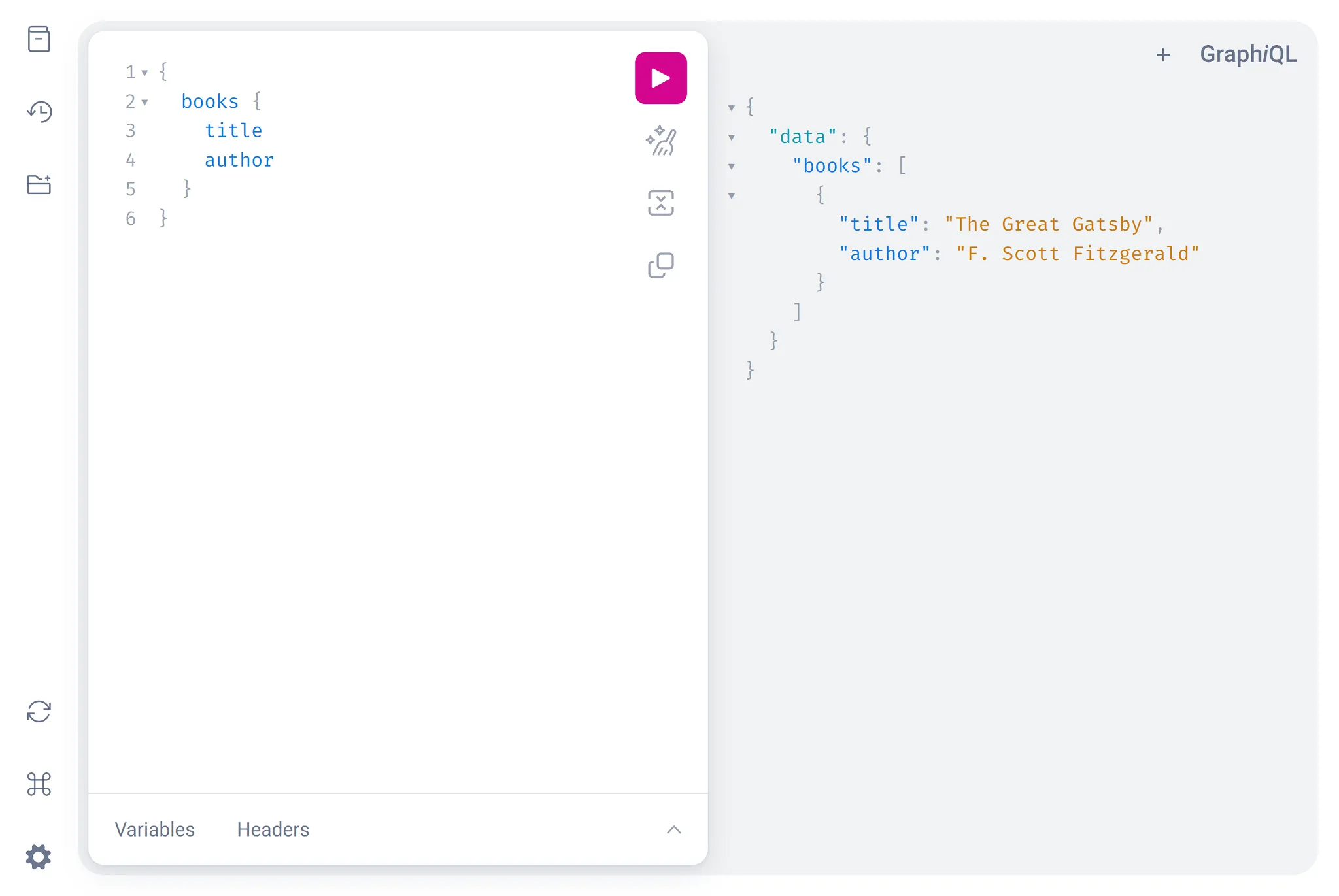Prettify the query using the broom icon
The height and width of the screenshot is (896, 1339).
(x=660, y=141)
